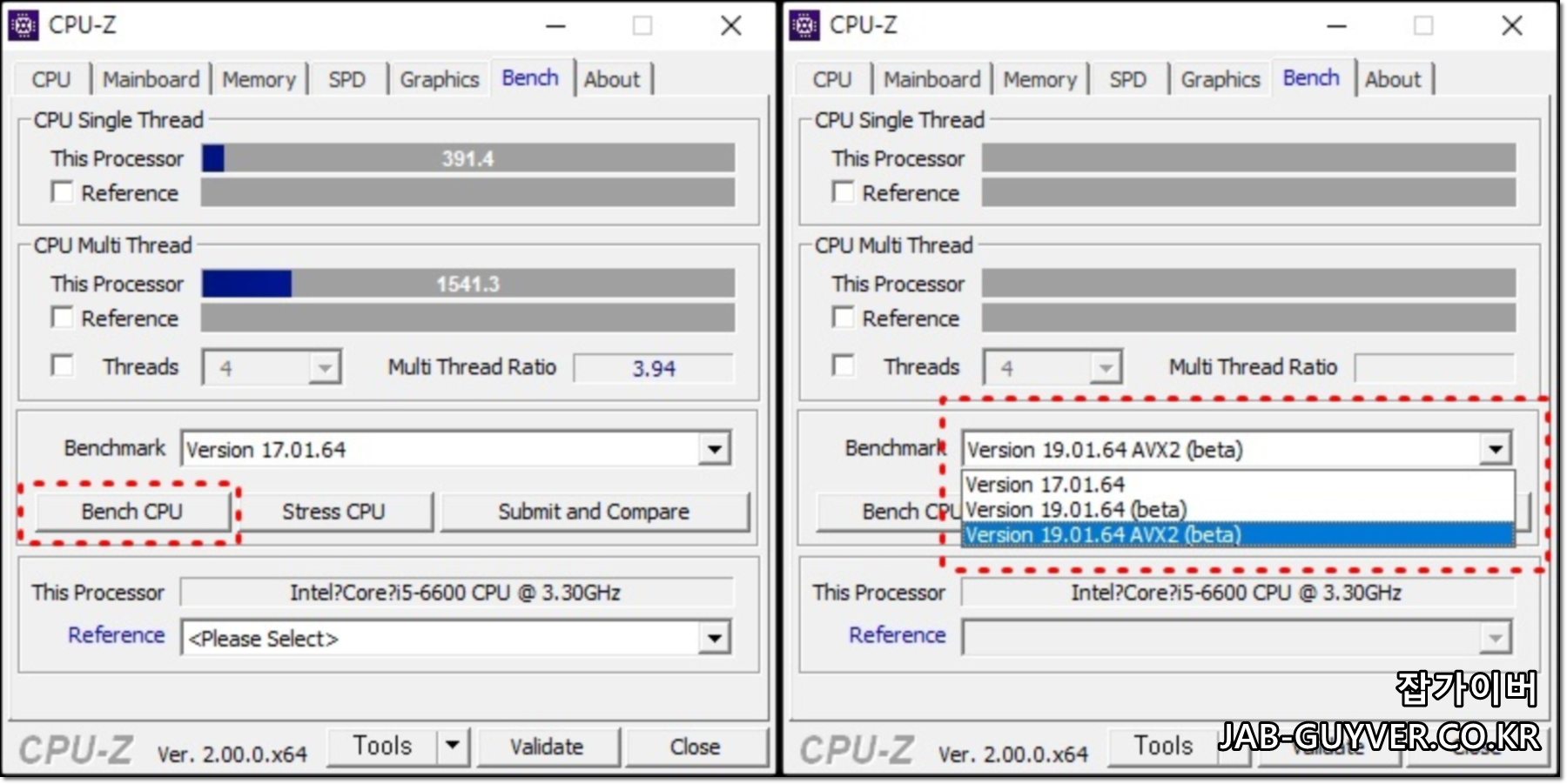Click Submit and Compare button
Image resolution: width=1567 pixels, height=784 pixels.
click(x=594, y=512)
